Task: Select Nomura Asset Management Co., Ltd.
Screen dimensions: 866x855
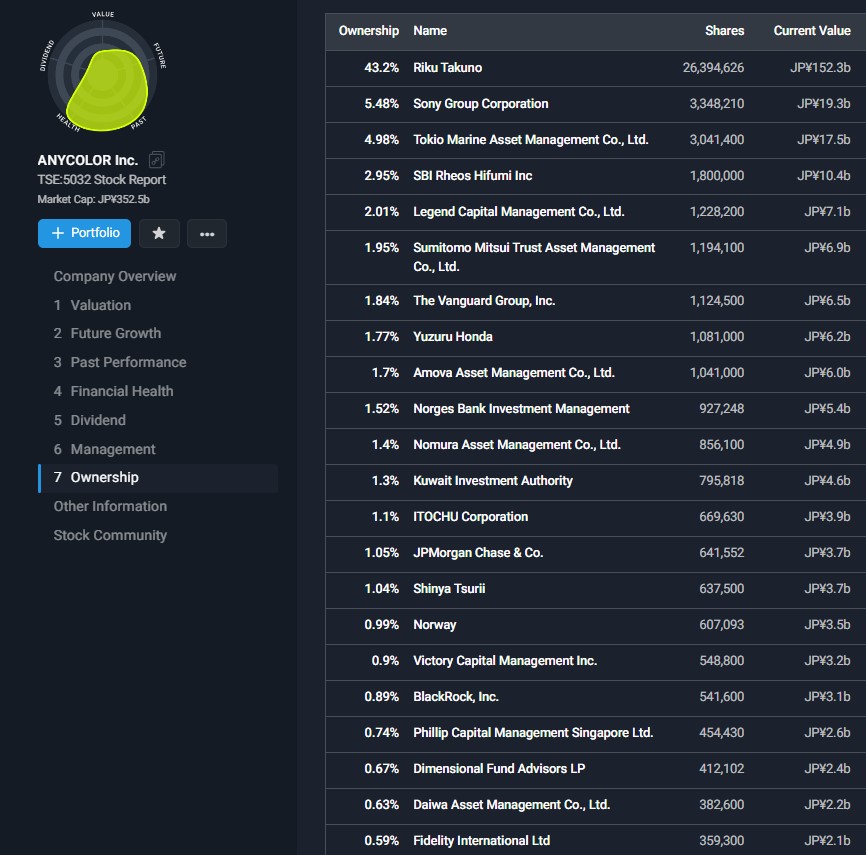Action: (516, 445)
